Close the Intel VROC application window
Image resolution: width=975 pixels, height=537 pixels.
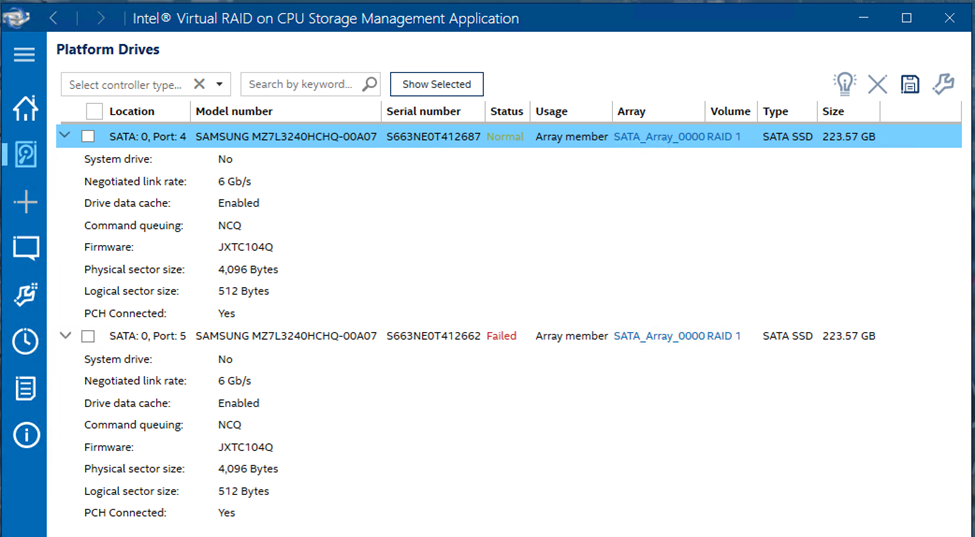(x=950, y=18)
